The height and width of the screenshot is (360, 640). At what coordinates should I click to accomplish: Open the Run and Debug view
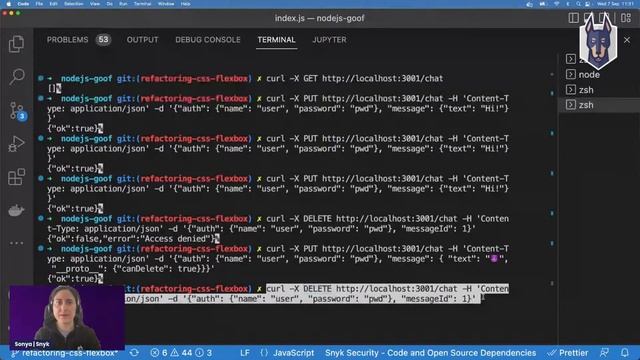pos(16,144)
